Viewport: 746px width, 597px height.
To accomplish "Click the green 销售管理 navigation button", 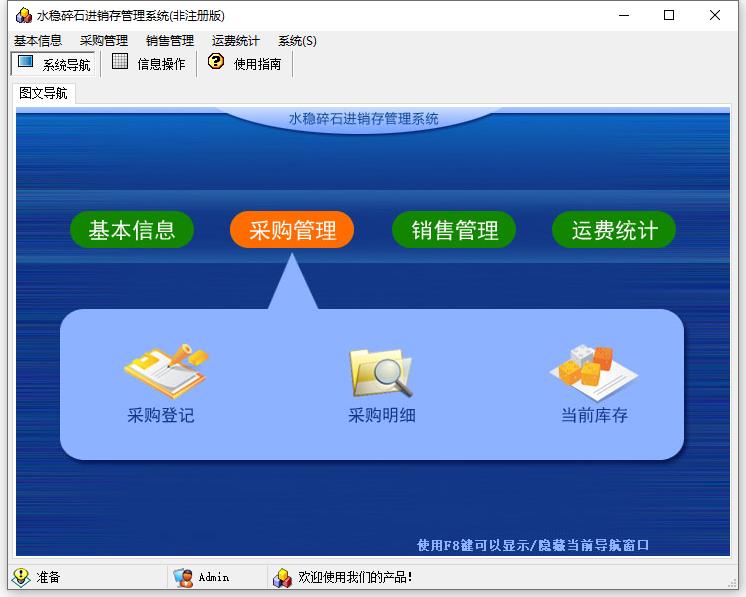I will click(454, 230).
